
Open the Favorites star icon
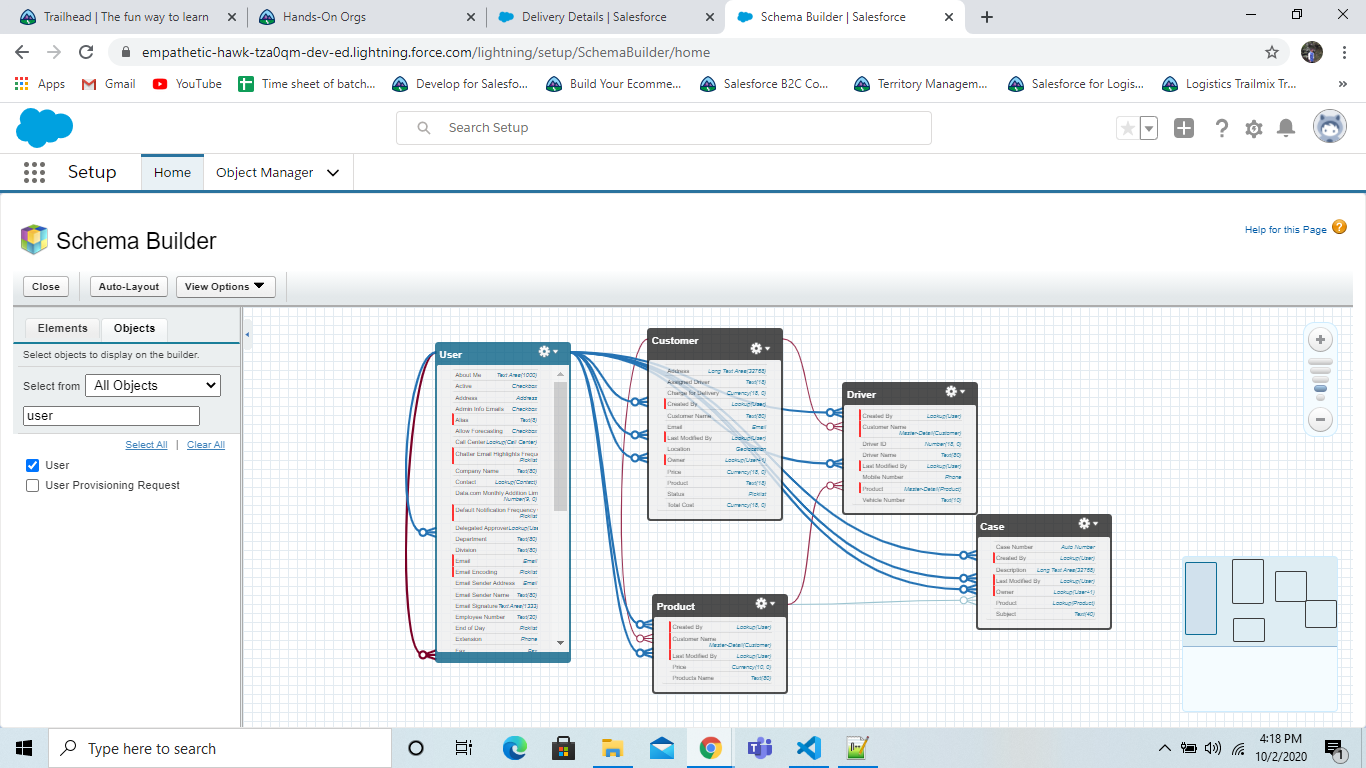tap(1127, 128)
